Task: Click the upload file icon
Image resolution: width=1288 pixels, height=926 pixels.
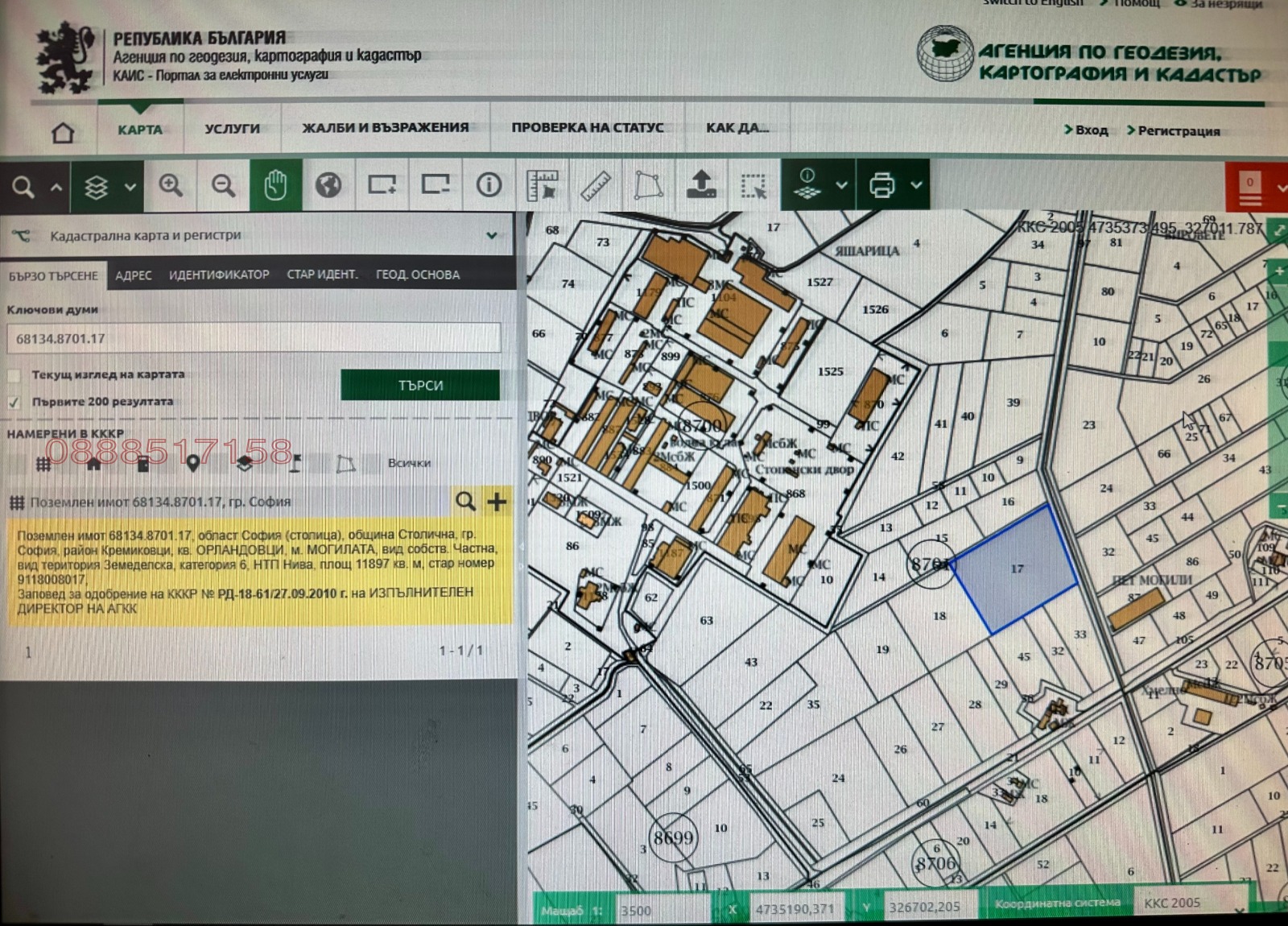Action: (x=701, y=186)
